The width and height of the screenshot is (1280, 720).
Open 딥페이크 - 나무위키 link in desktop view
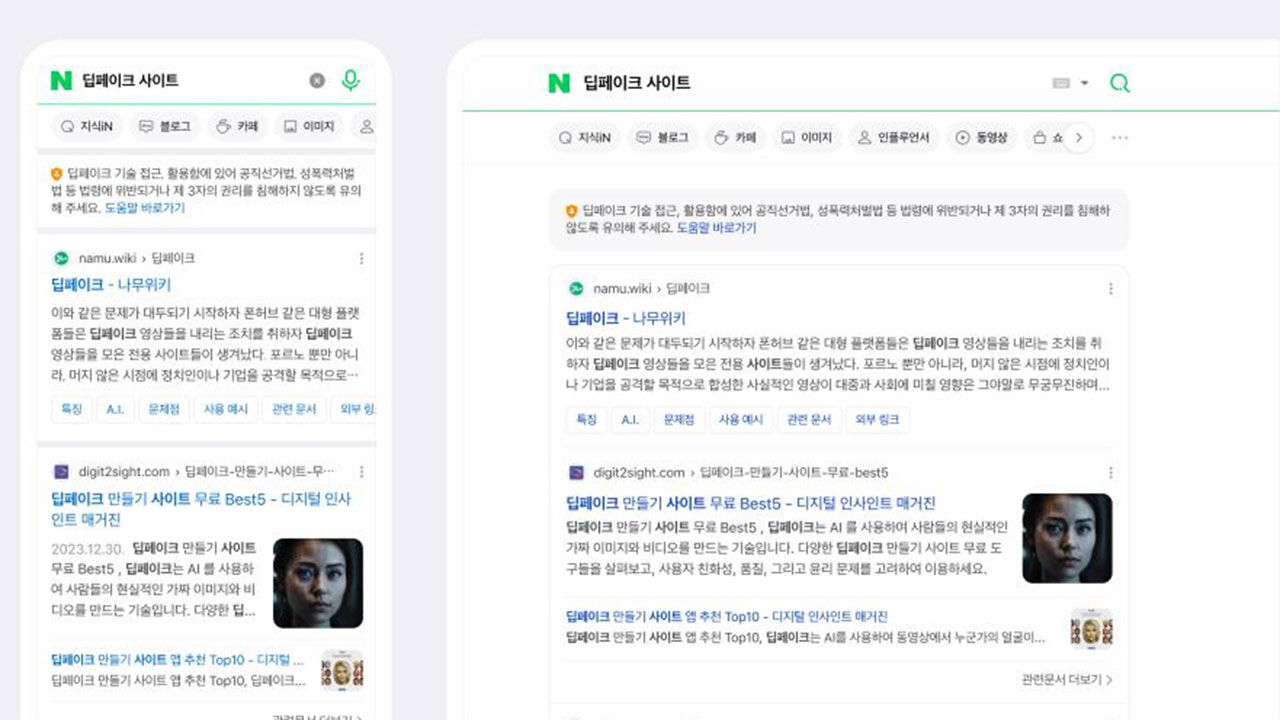626,318
